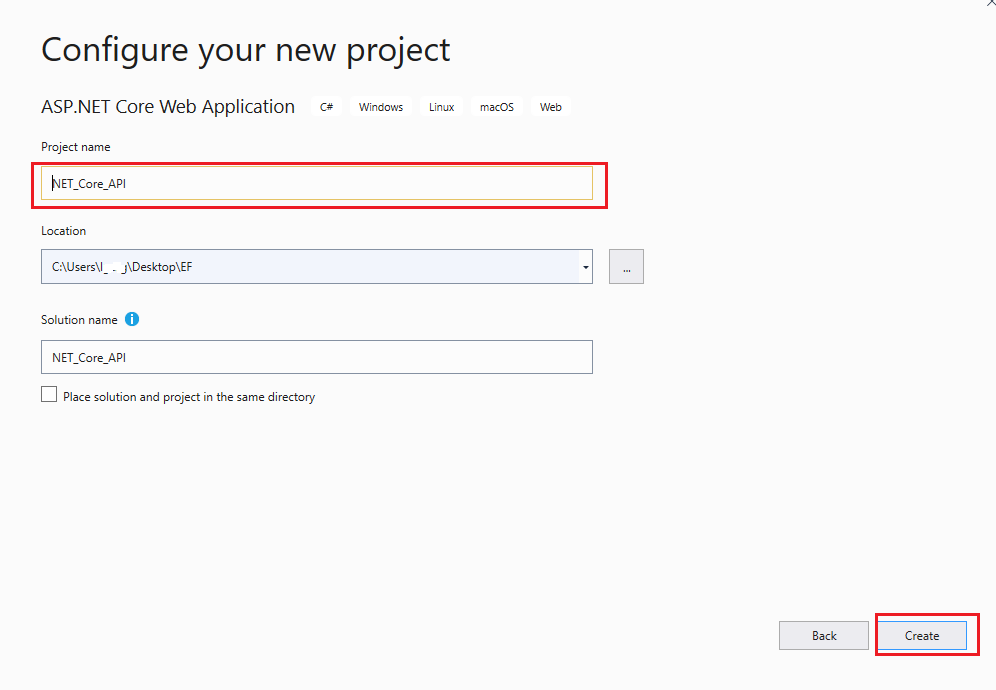Click the macOS platform tag

click(496, 107)
